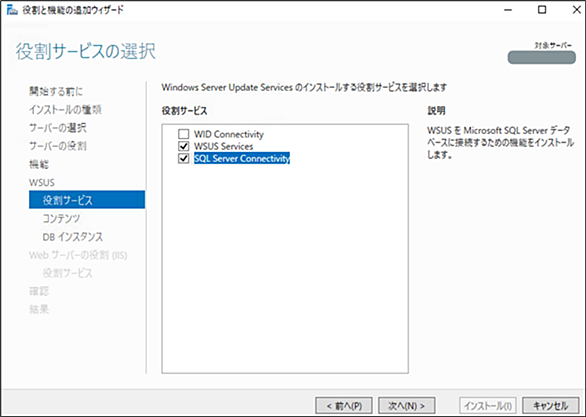The width and height of the screenshot is (586, 417).
Task: Click the インストール(I) button
Action: tap(488, 405)
